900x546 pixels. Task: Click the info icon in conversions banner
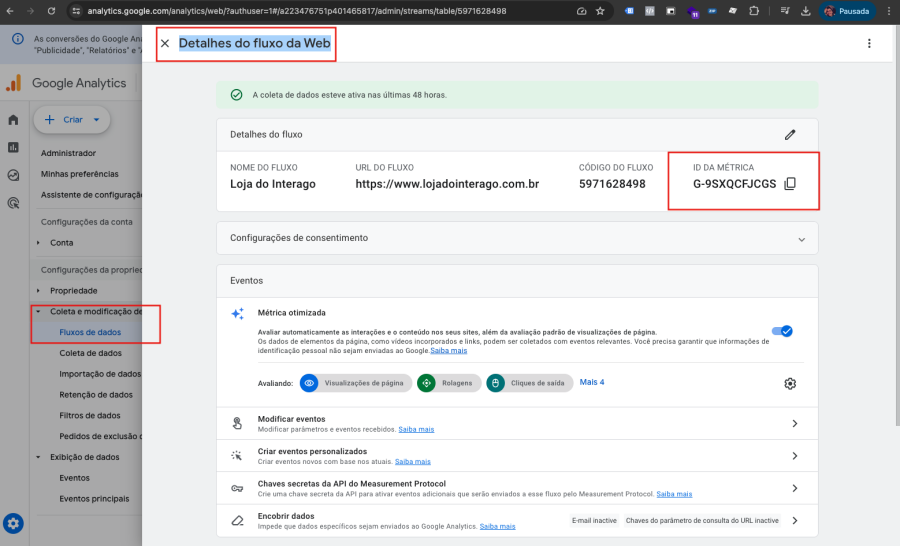click(x=18, y=39)
